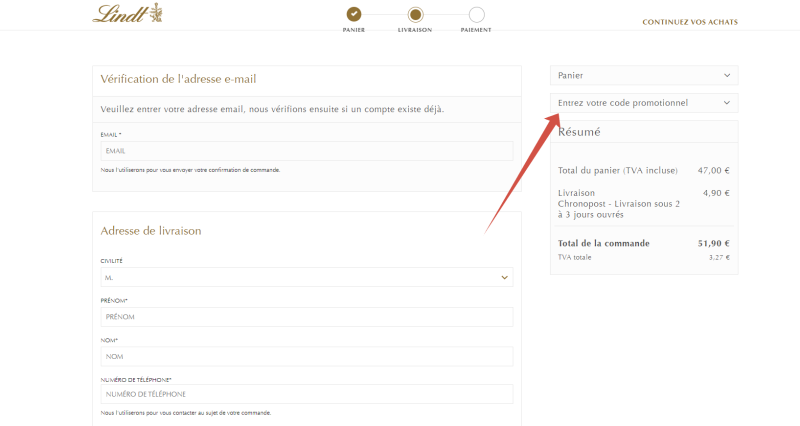Click the promotional code chevron arrow

tap(727, 103)
